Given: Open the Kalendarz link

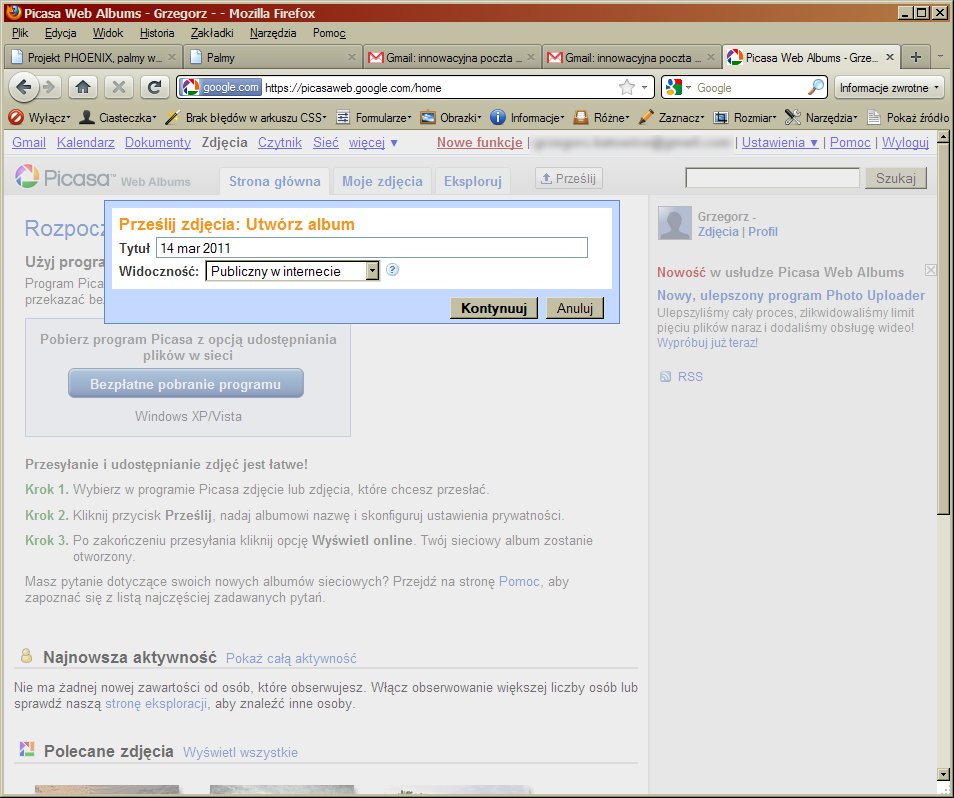Looking at the screenshot, I should (86, 142).
